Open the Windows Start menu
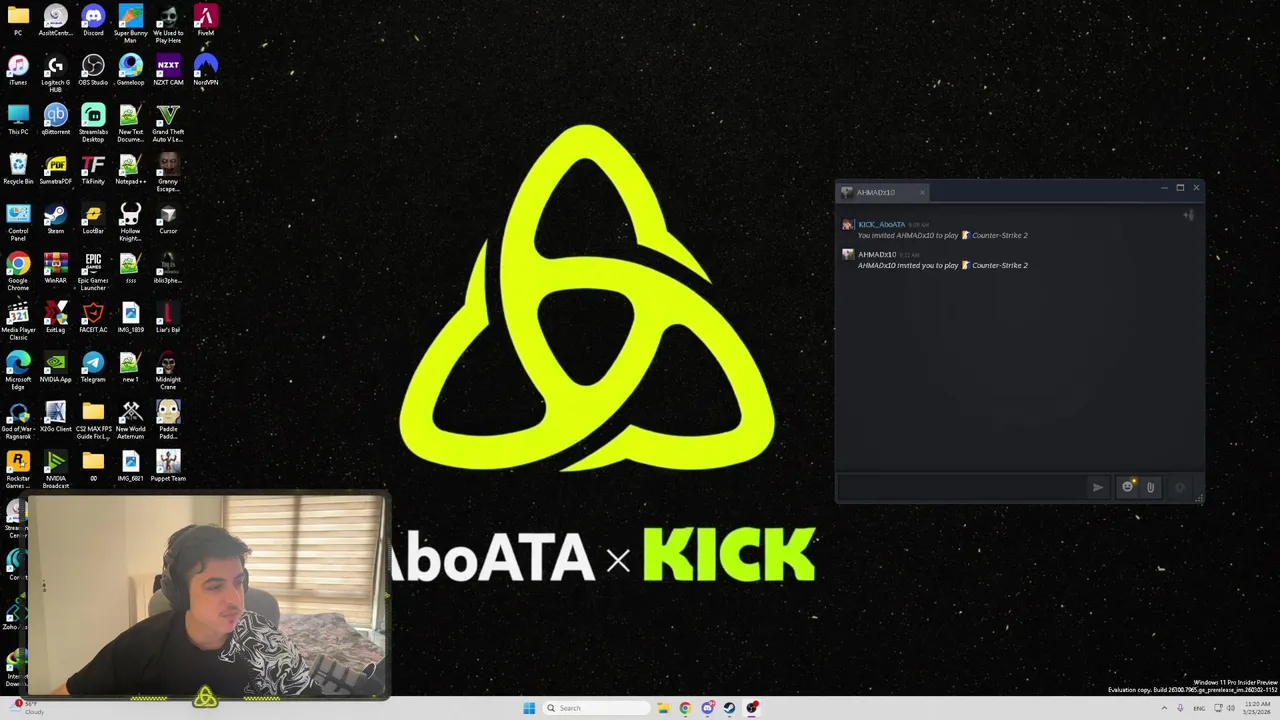This screenshot has width=1280, height=720. [x=529, y=708]
